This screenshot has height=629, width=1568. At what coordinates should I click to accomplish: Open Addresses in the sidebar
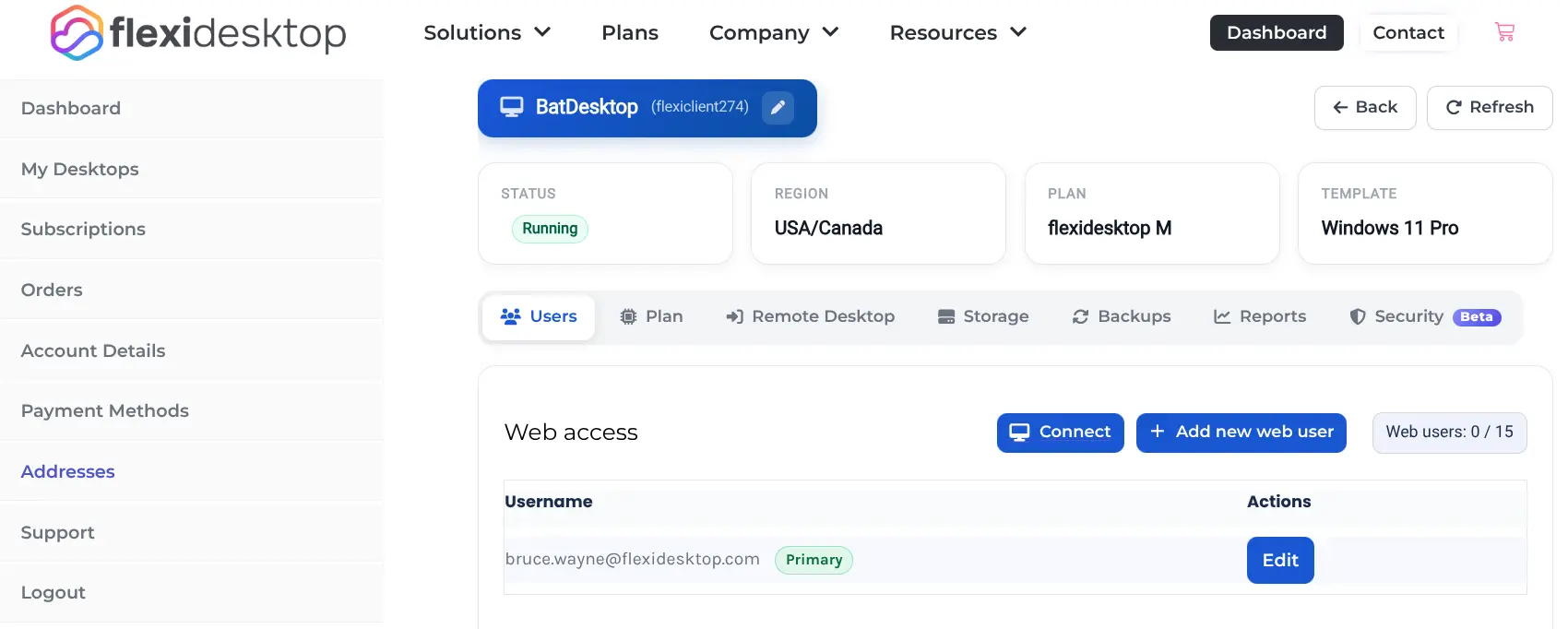pos(192,471)
